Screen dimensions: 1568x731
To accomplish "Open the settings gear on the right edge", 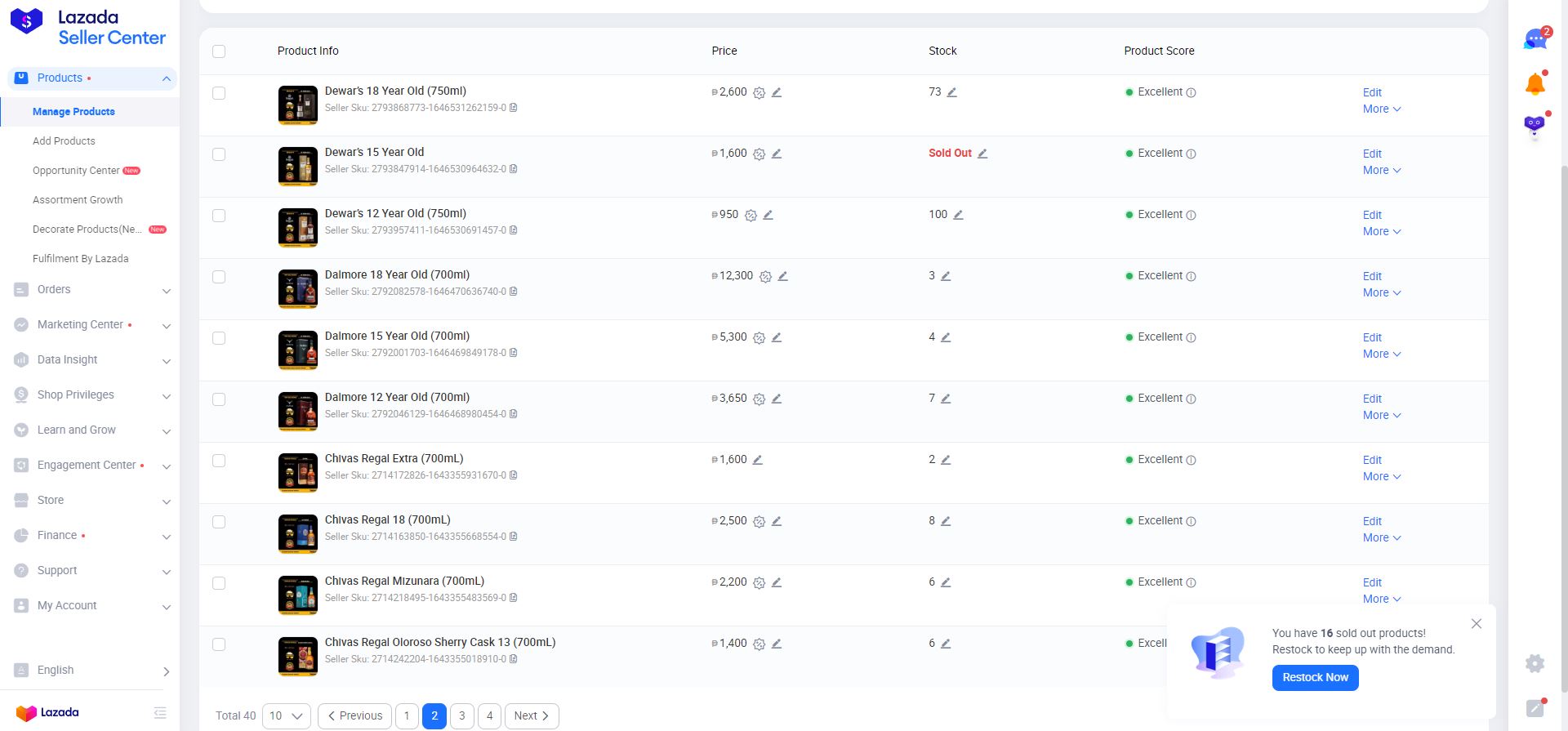I will pyautogui.click(x=1535, y=663).
